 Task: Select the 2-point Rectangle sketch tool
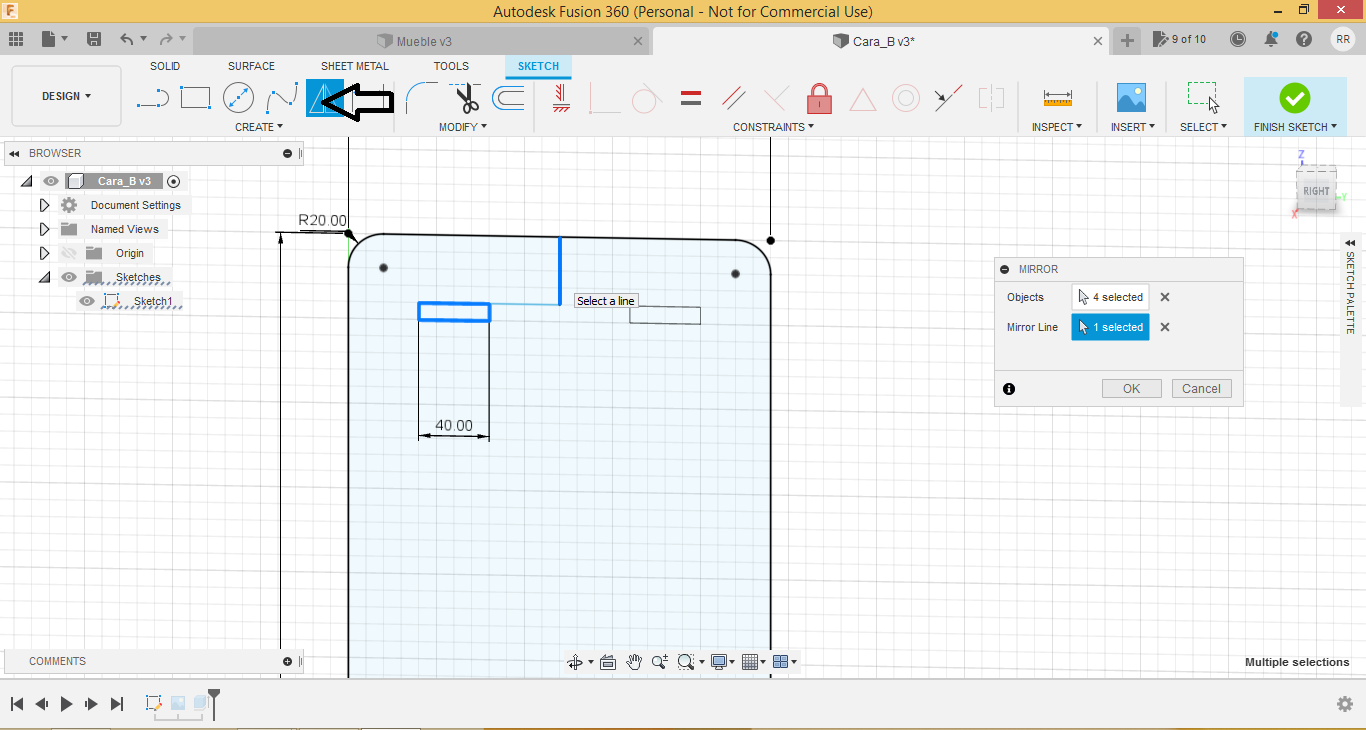tap(195, 98)
